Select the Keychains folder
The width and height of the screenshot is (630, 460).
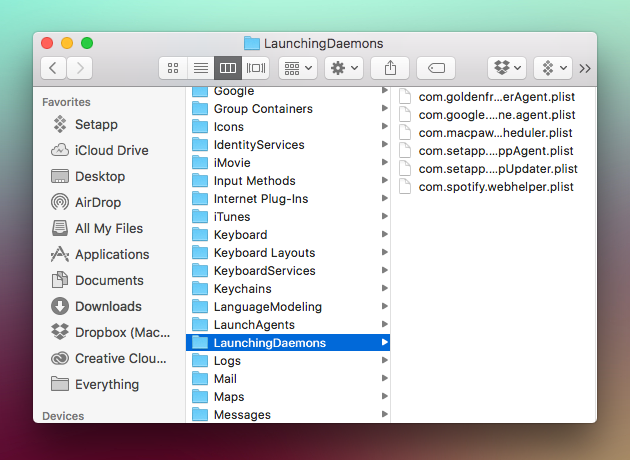pos(288,288)
